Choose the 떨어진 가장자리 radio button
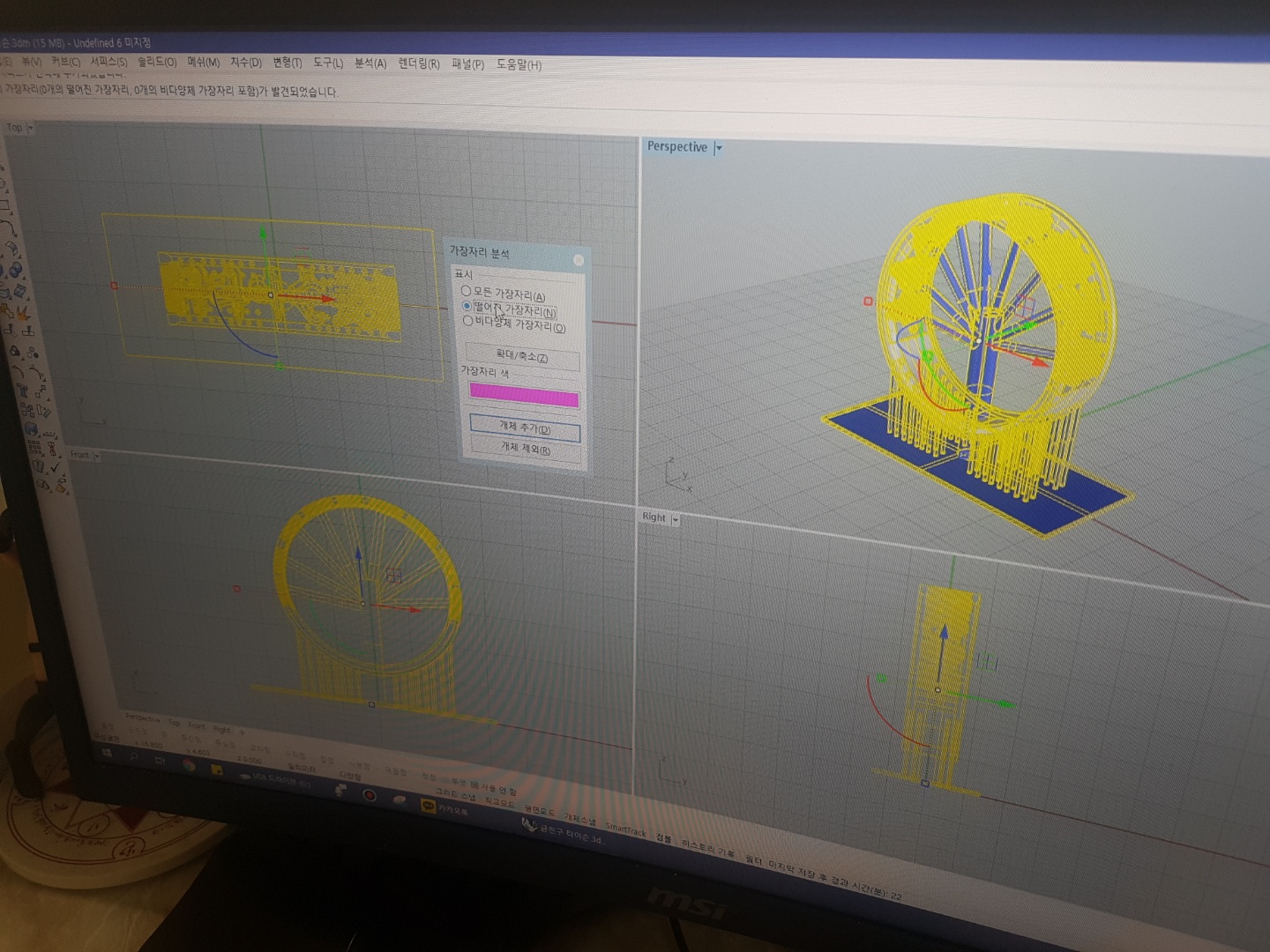1270x952 pixels. [467, 306]
